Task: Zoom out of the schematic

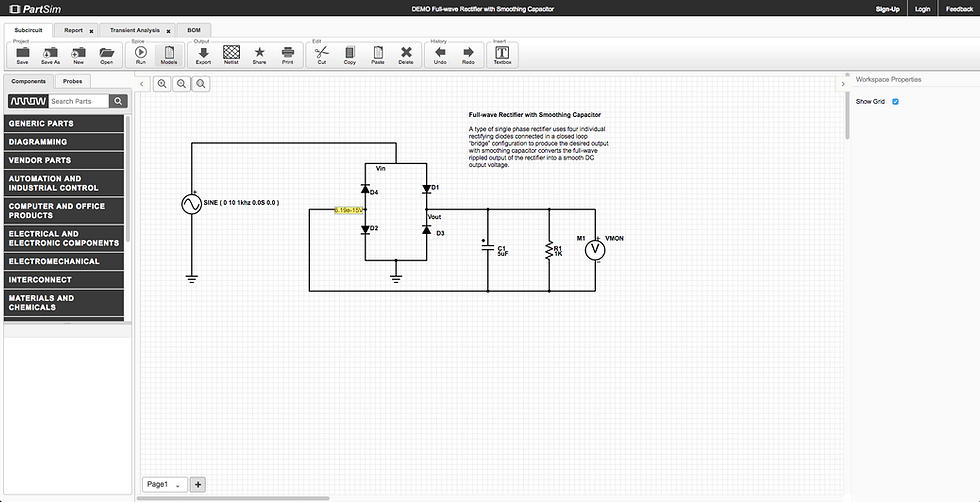Action: pyautogui.click(x=182, y=84)
